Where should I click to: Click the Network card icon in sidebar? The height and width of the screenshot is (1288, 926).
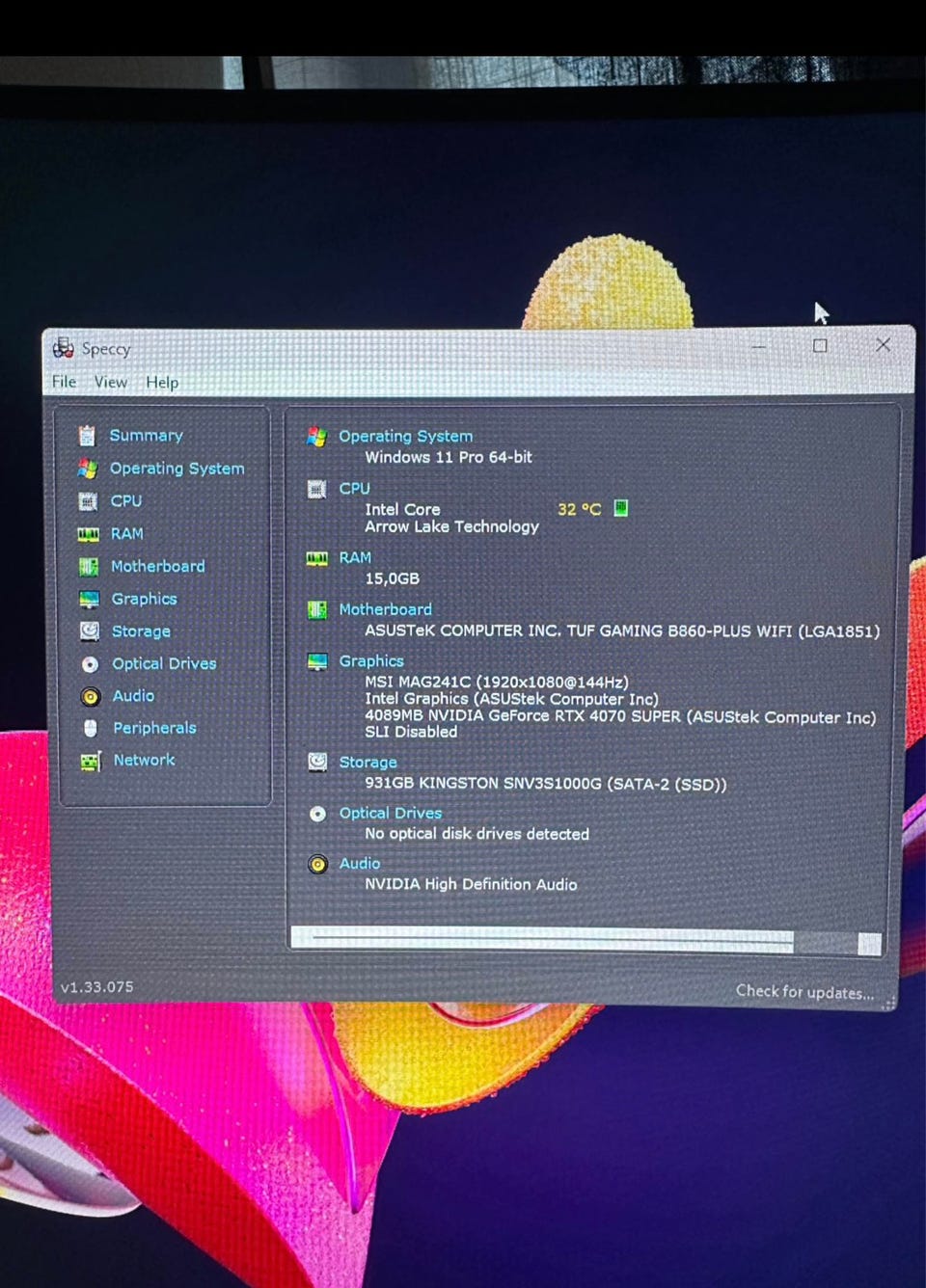pyautogui.click(x=91, y=762)
